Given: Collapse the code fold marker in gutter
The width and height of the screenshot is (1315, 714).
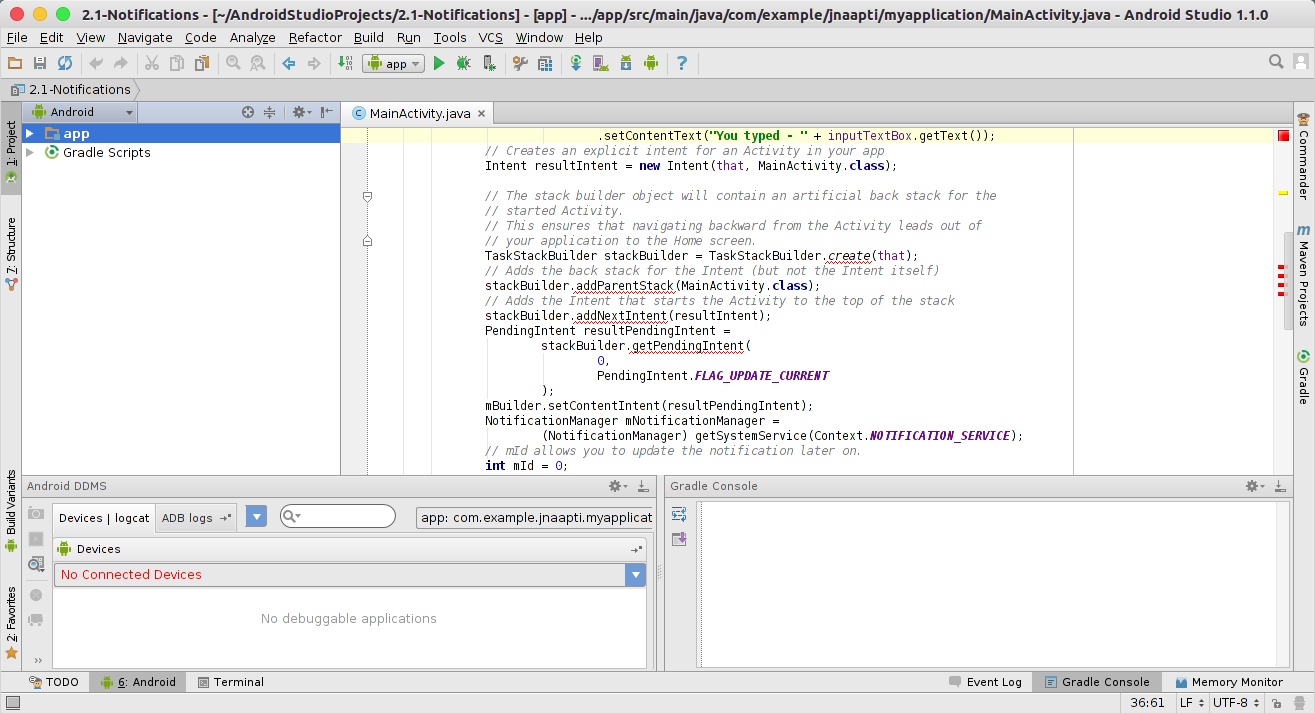Looking at the screenshot, I should coord(367,197).
